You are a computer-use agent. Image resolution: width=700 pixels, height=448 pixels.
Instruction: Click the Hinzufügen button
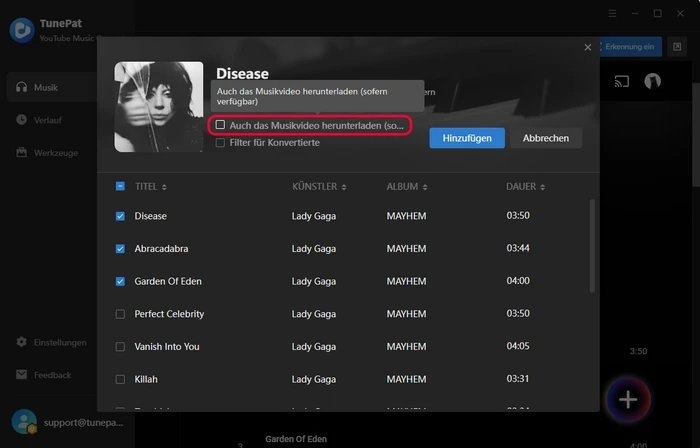467,138
